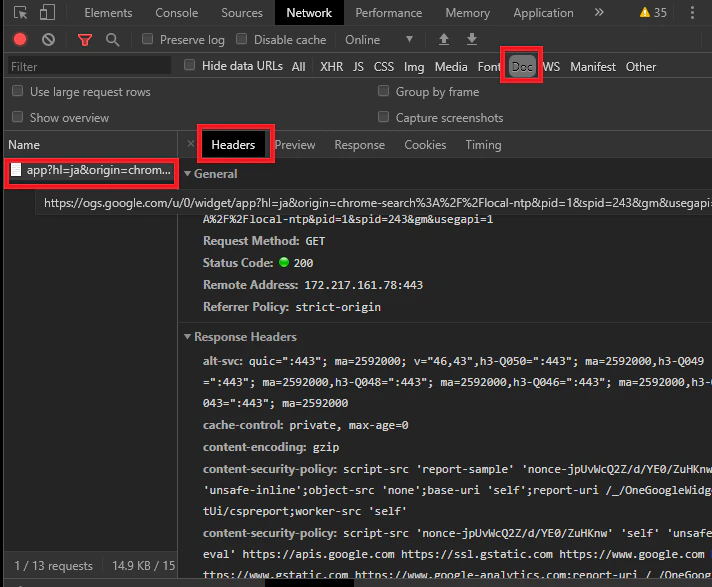Enable Use large request rows
This screenshot has width=712, height=587.
point(18,91)
